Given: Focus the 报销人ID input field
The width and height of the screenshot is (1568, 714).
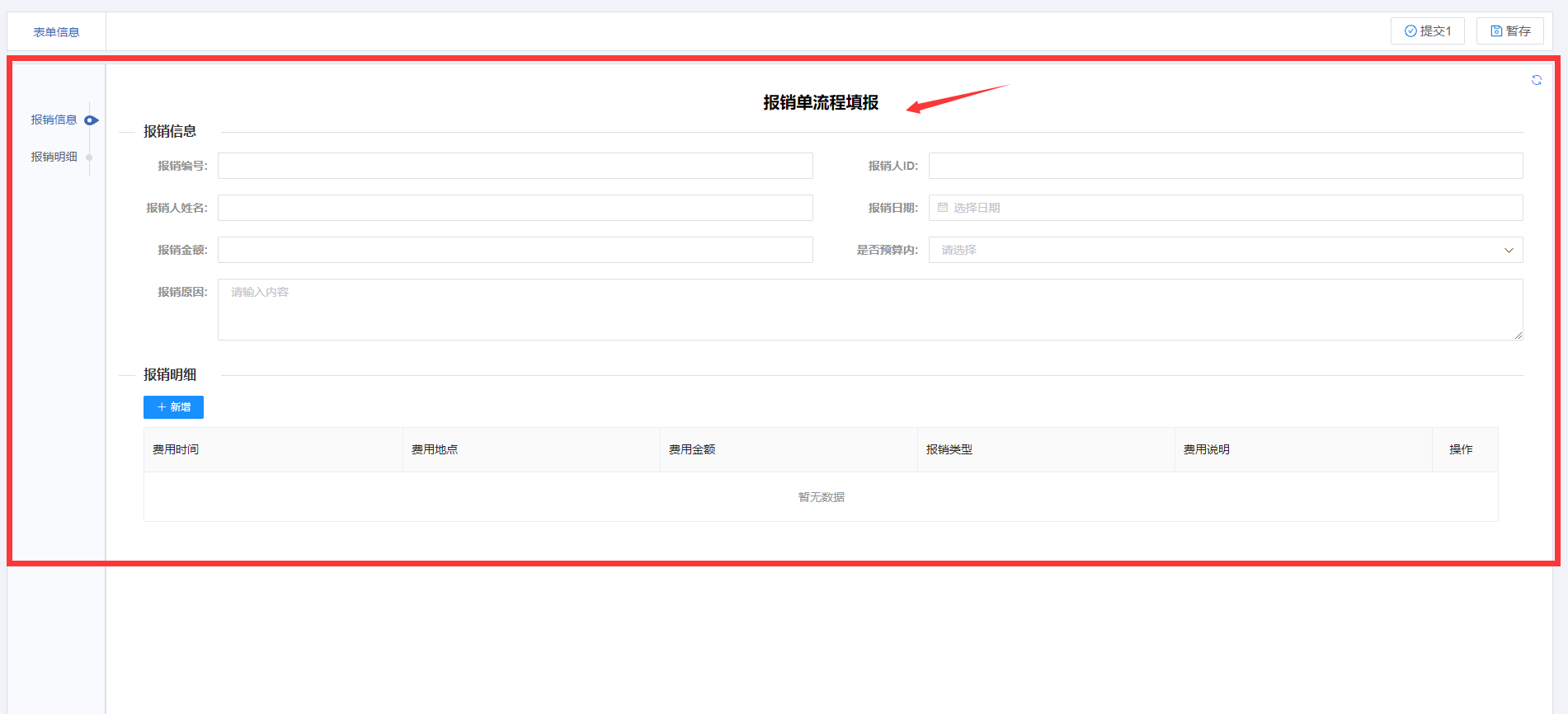Looking at the screenshot, I should (x=1224, y=166).
